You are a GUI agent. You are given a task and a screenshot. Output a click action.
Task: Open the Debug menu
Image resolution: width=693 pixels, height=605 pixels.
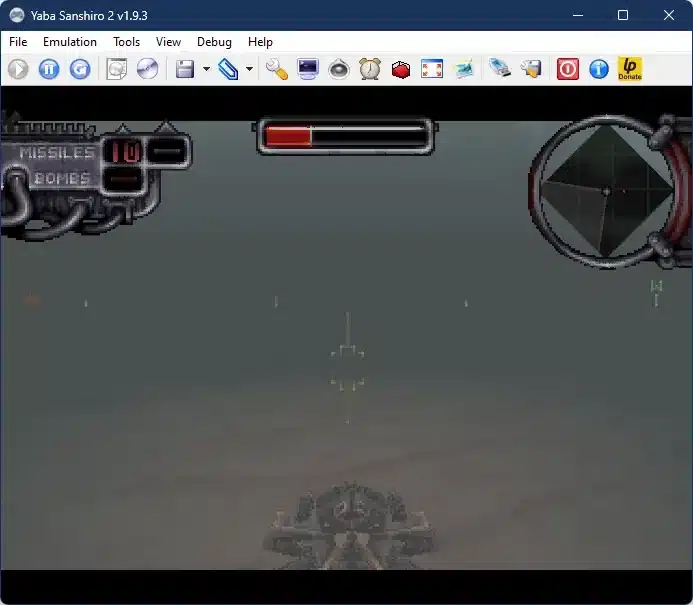tap(214, 42)
